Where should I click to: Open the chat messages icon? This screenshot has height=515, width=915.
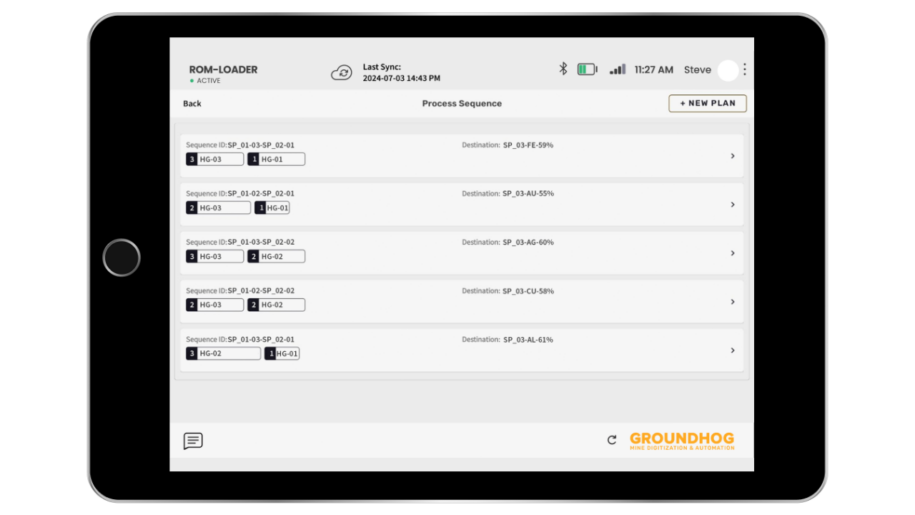(x=193, y=441)
